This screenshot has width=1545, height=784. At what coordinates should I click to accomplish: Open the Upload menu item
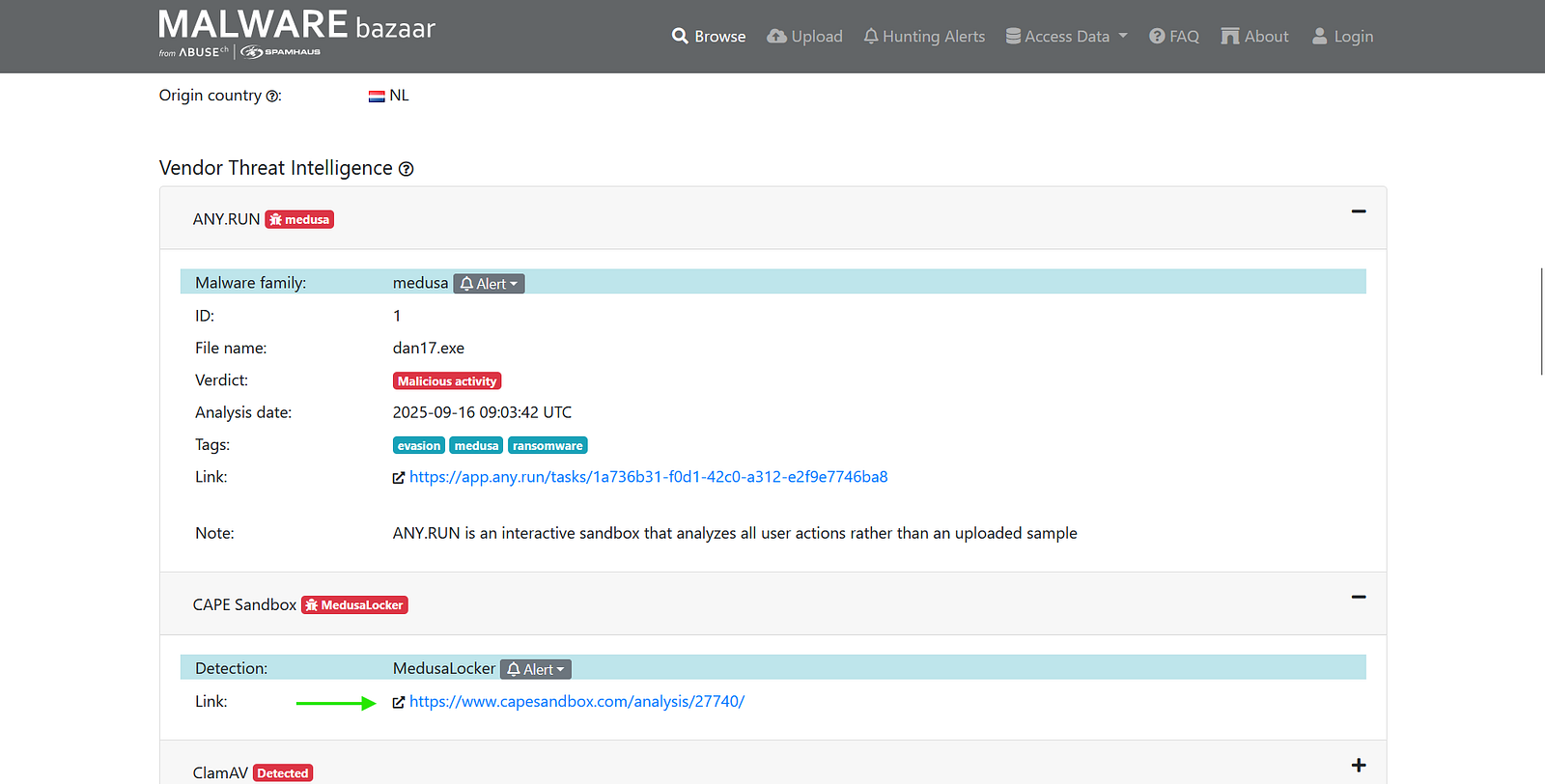pyautogui.click(x=804, y=37)
